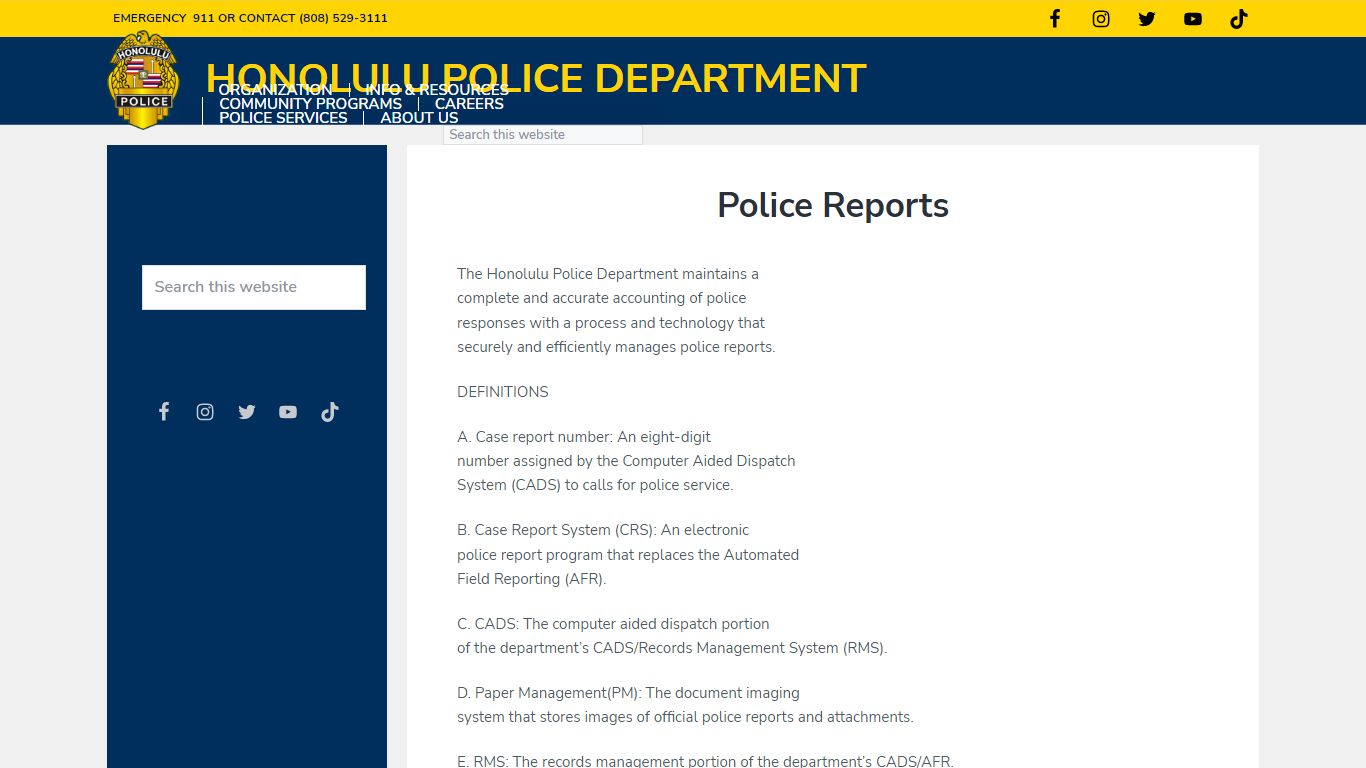Image resolution: width=1366 pixels, height=768 pixels.
Task: Click the DEFINITIONS heading text
Action: click(x=503, y=392)
